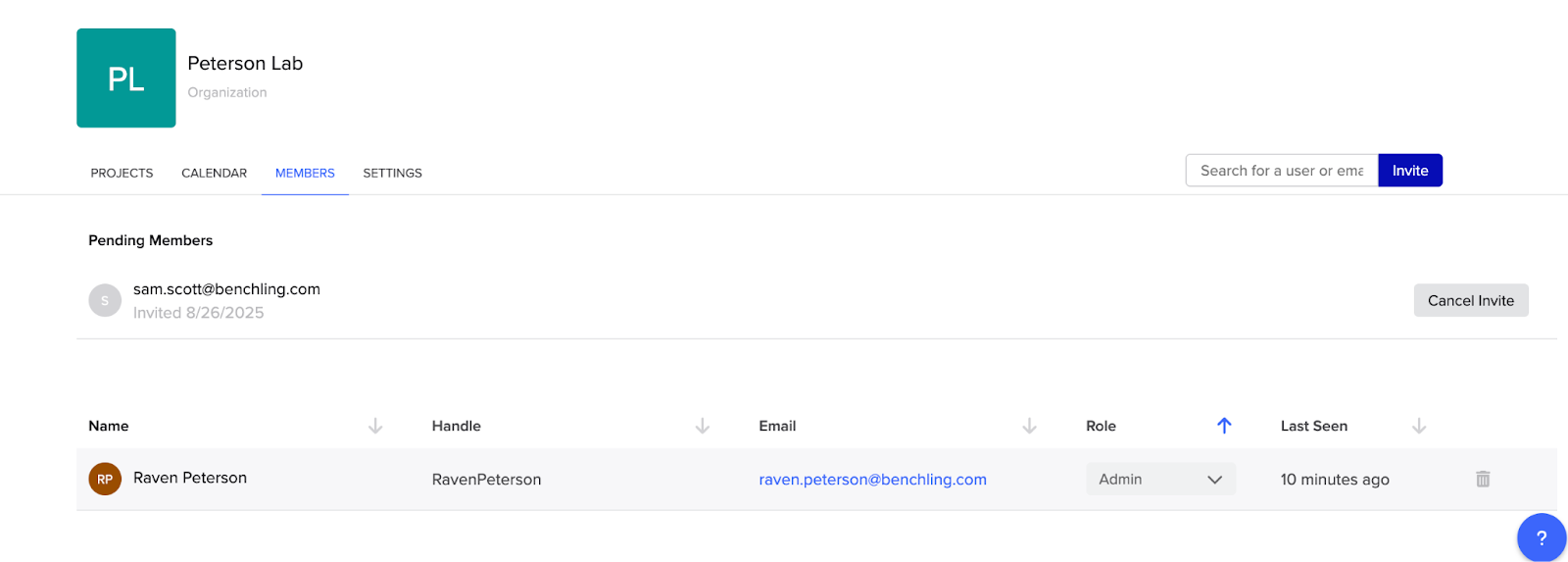Switch to the Projects tab
Screen dimensions: 1568x562
[122, 173]
